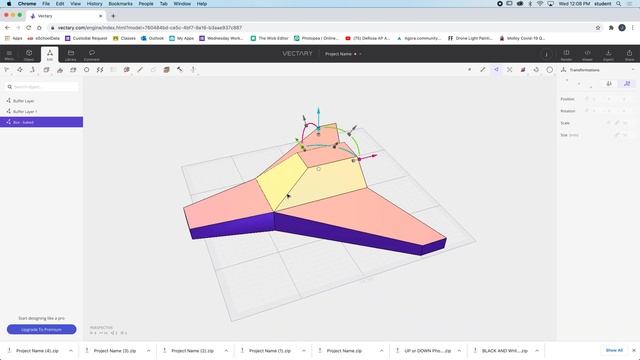Choose the circle tool in edit toolbar

click(x=87, y=70)
